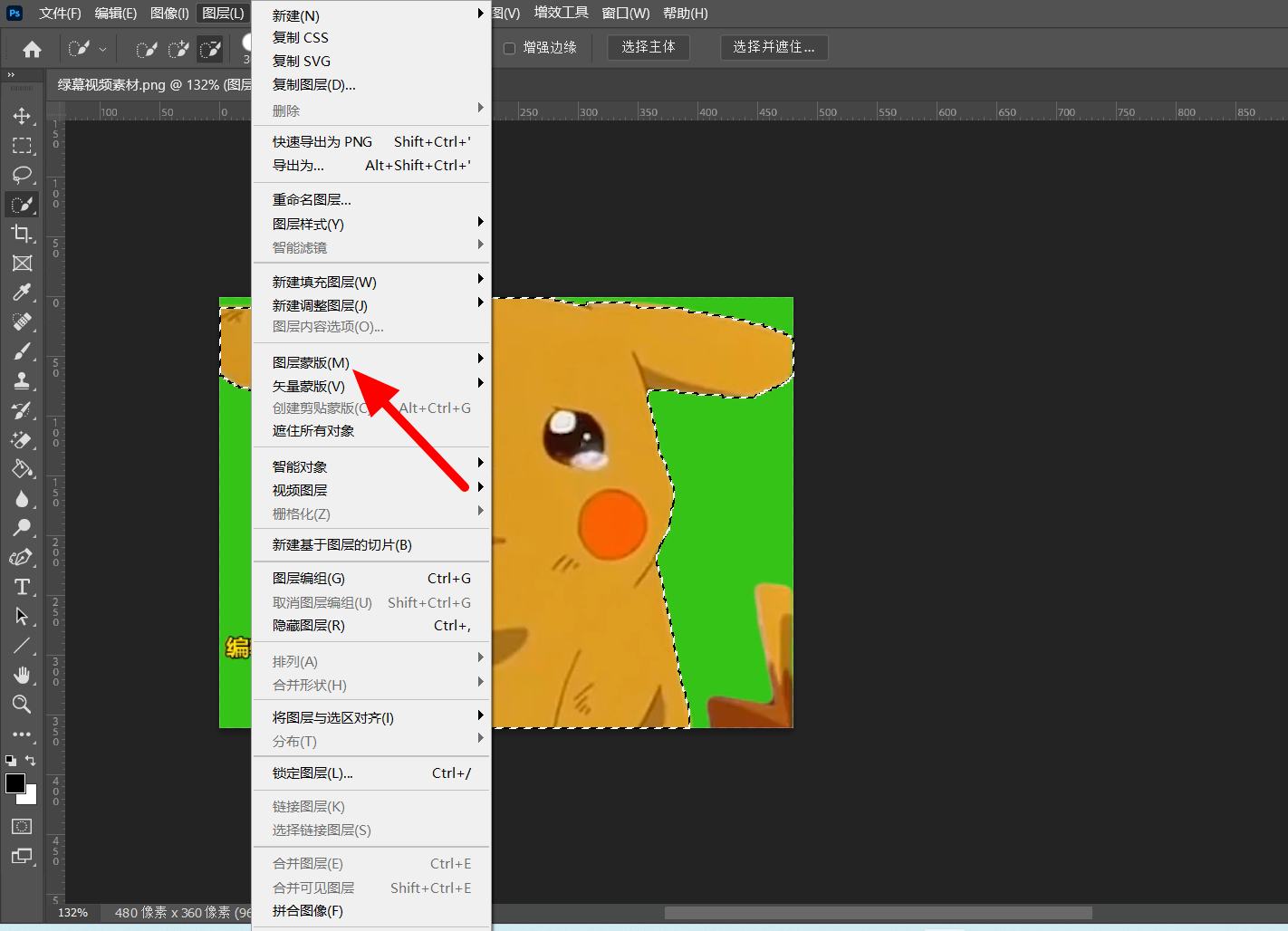Click the 选择并遮住... button

pos(774,47)
